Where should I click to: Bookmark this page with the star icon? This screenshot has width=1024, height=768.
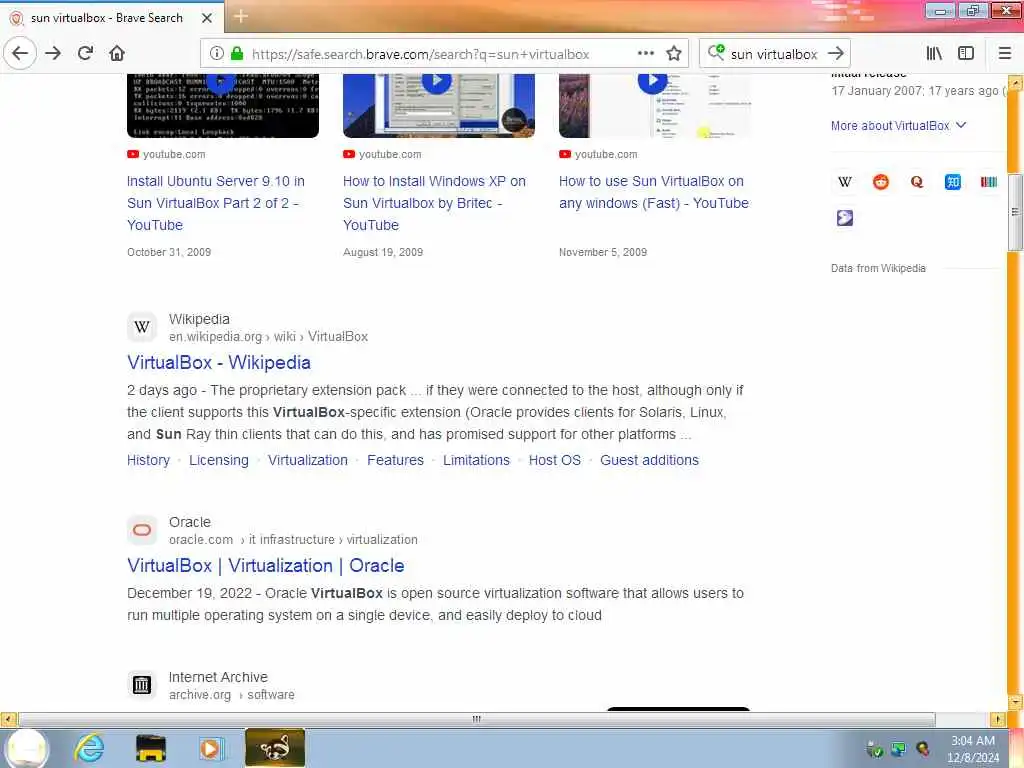point(674,54)
